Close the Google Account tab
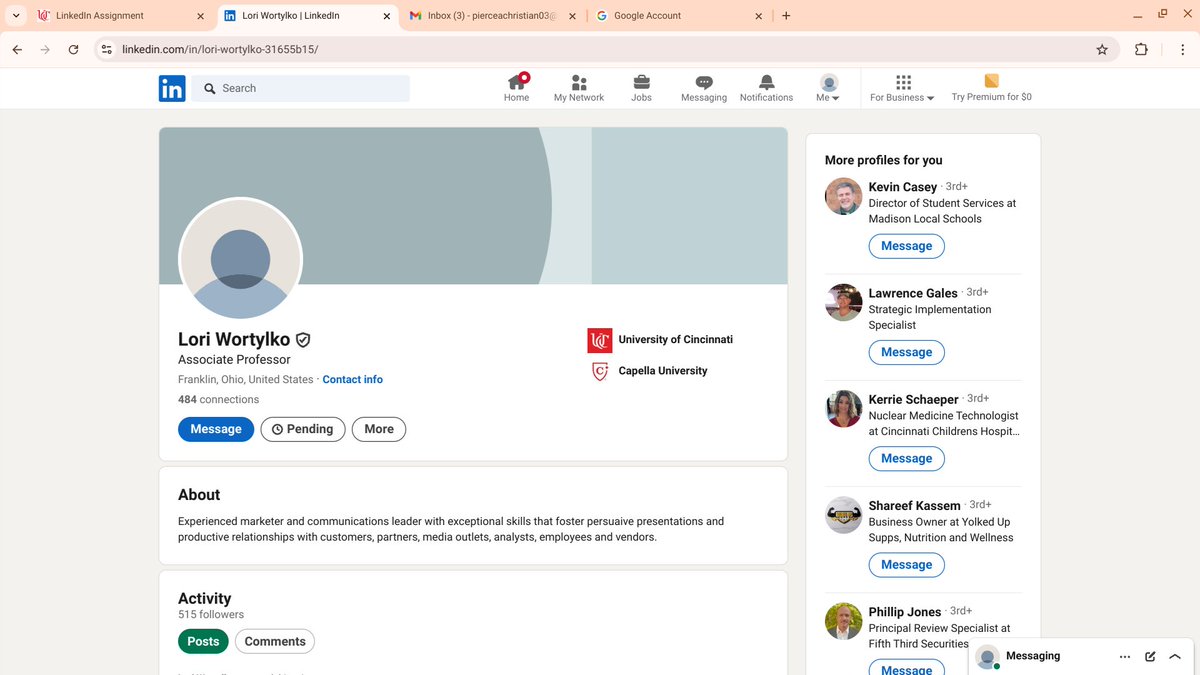The width and height of the screenshot is (1200, 675). [x=759, y=16]
